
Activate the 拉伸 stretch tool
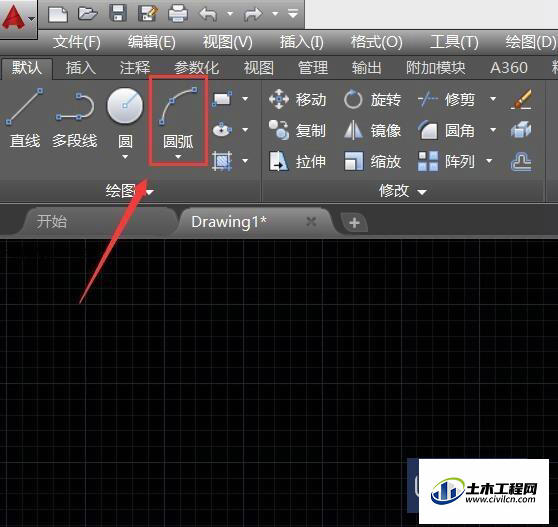tap(298, 162)
